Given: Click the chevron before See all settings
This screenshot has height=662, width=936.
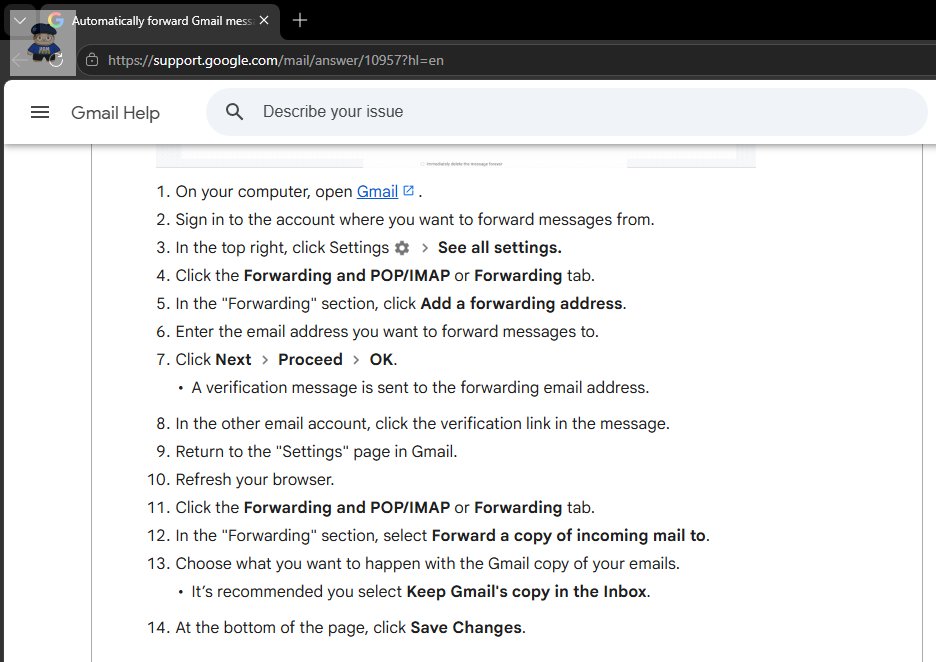Looking at the screenshot, I should tap(424, 248).
